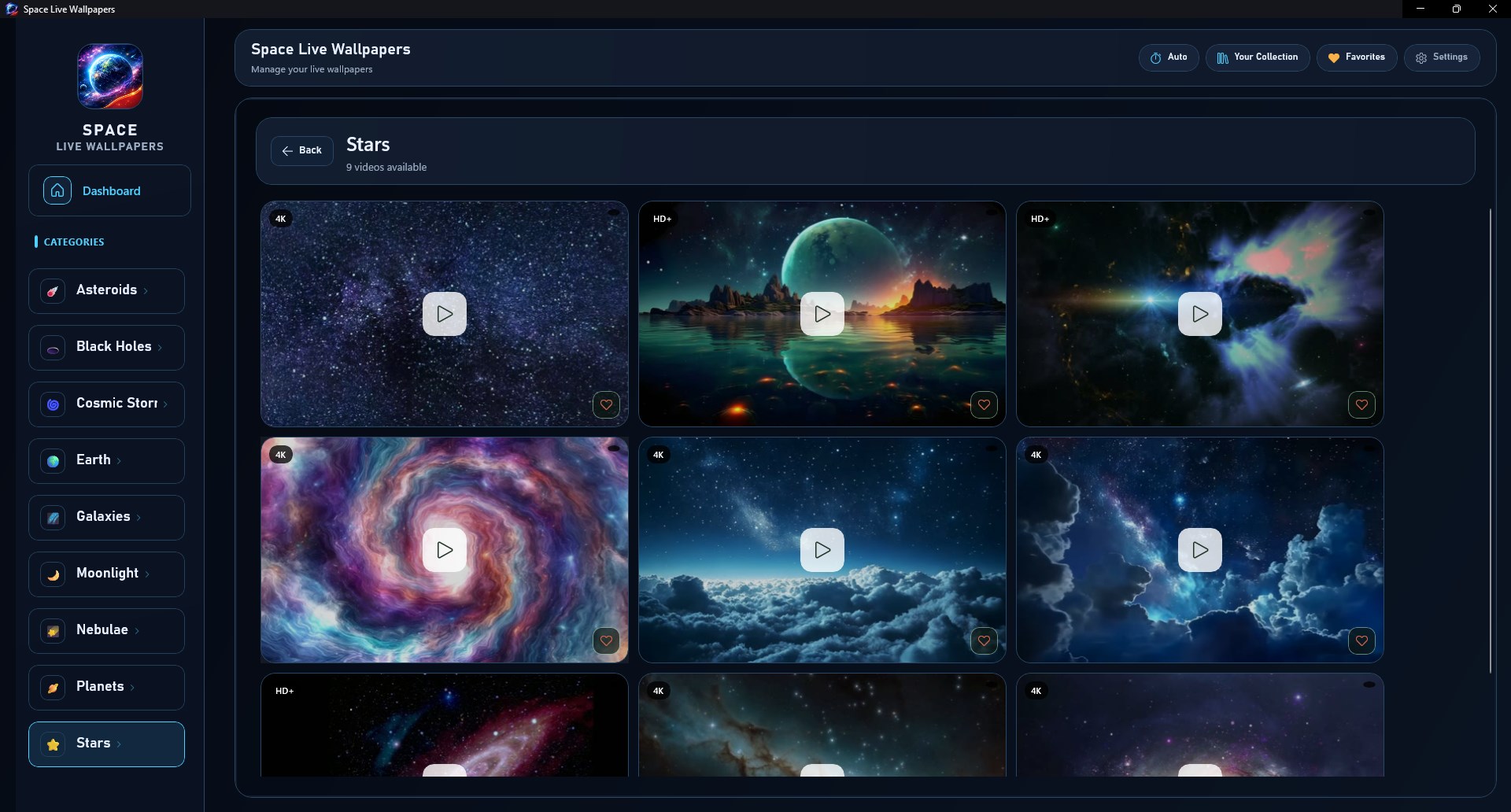Favorite the colorful swirl galaxy wallpaper

606,641
